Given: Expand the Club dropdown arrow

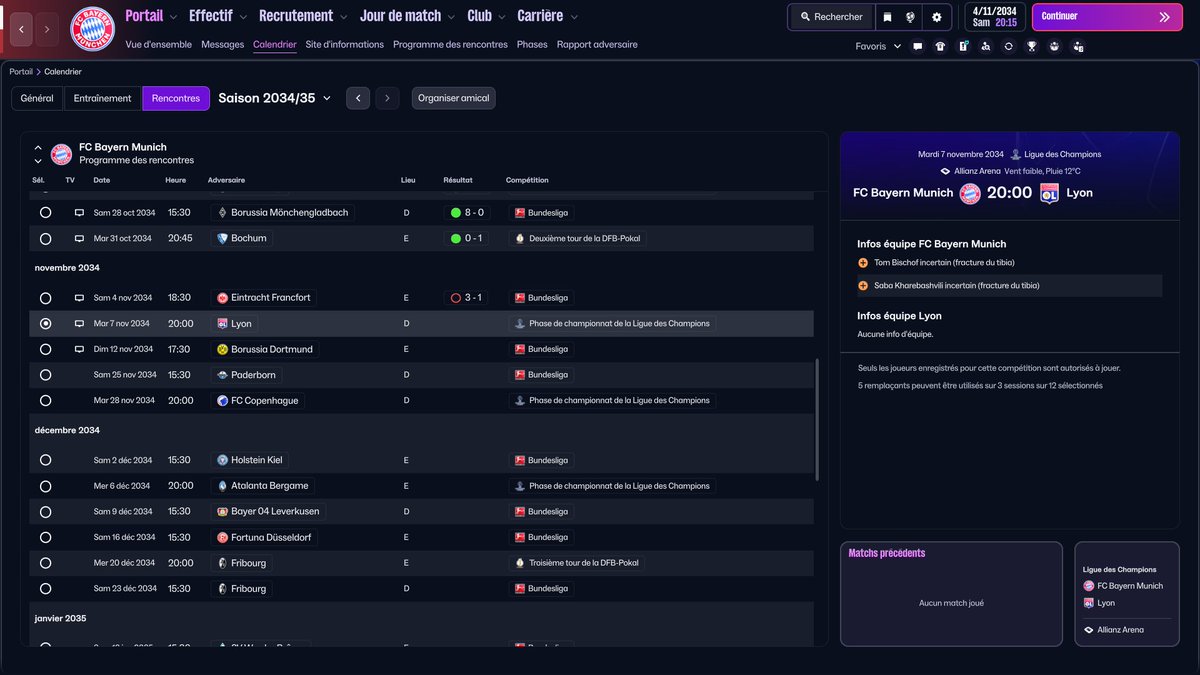Looking at the screenshot, I should (502, 17).
